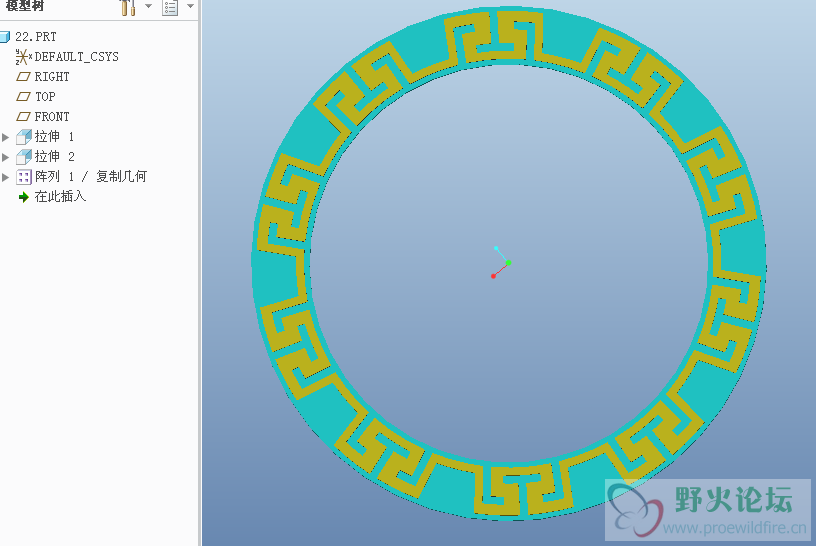Click the FRONT datum plane icon
816x546 pixels.
pyautogui.click(x=23, y=117)
